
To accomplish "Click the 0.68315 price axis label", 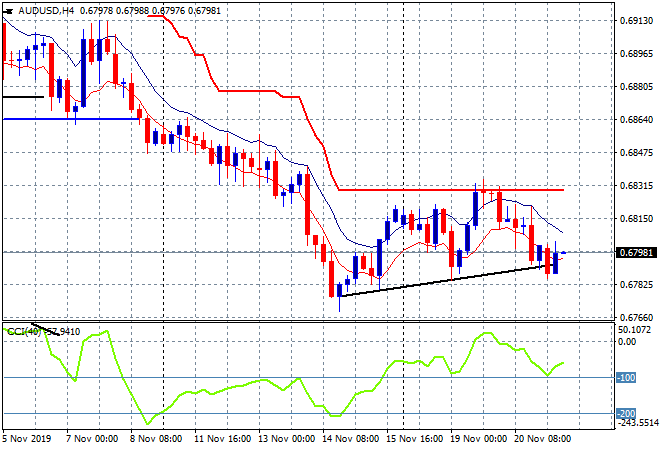I will point(637,186).
